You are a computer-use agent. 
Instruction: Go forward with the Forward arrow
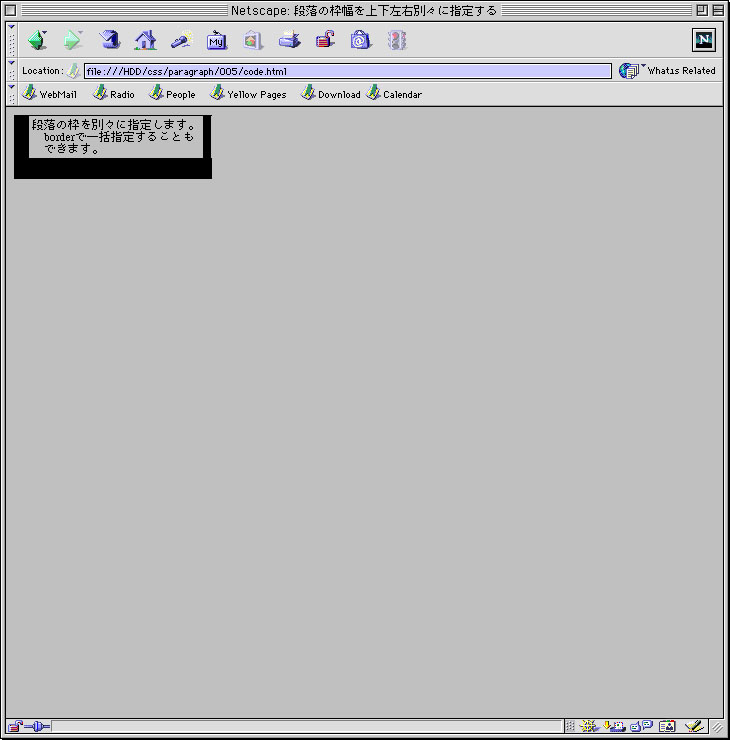pyautogui.click(x=73, y=41)
